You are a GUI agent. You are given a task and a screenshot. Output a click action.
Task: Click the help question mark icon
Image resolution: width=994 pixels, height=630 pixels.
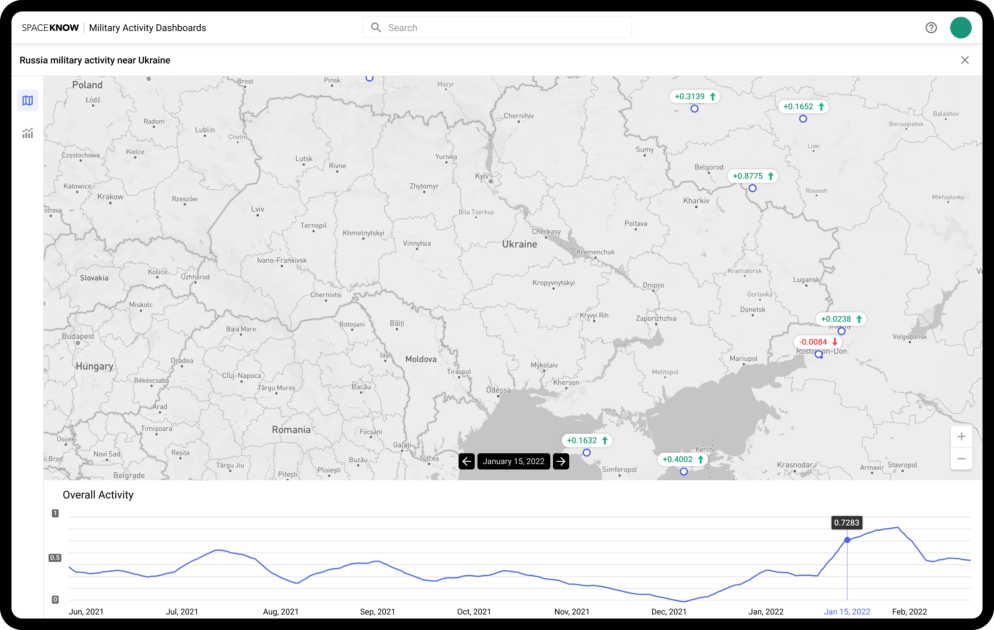tap(931, 27)
